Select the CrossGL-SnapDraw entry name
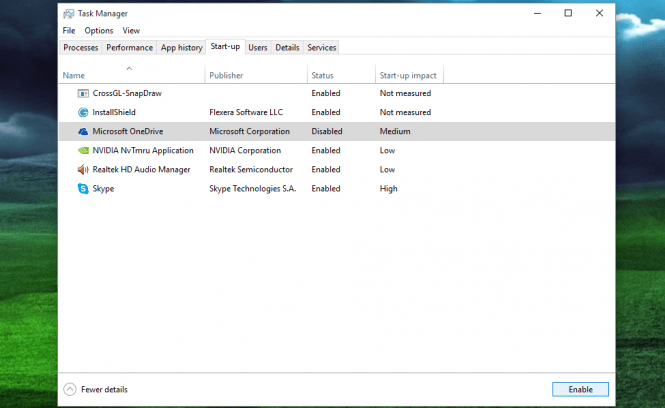This screenshot has height=408, width=665. click(127, 93)
